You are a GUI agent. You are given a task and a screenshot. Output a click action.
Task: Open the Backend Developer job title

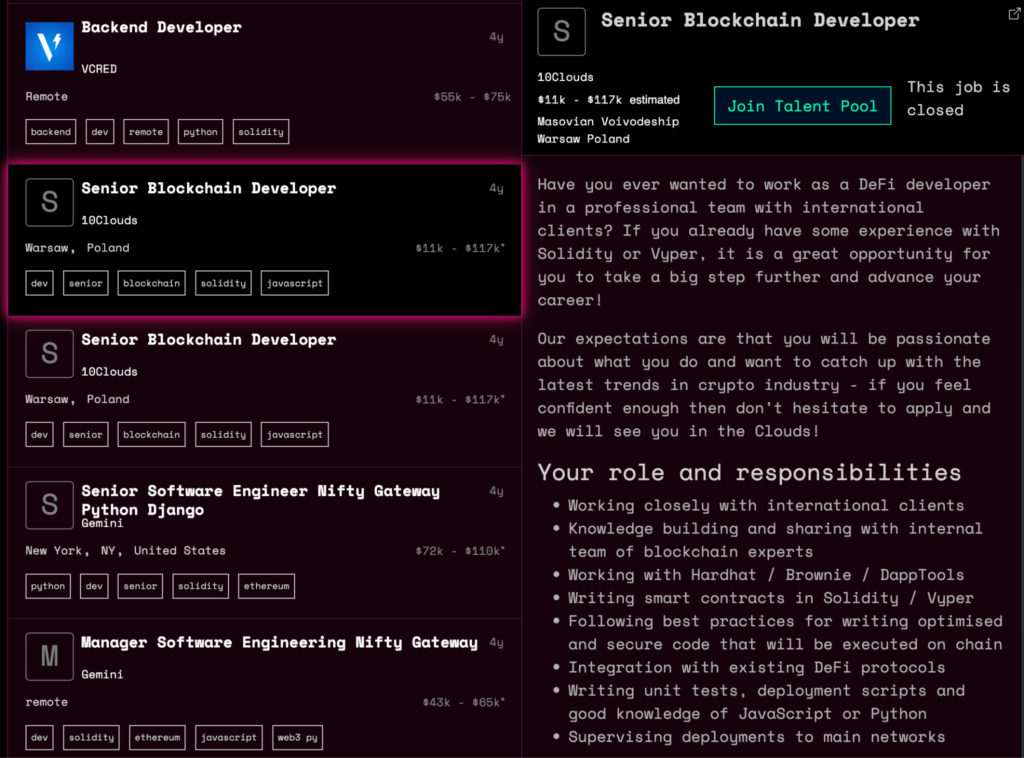click(x=161, y=27)
